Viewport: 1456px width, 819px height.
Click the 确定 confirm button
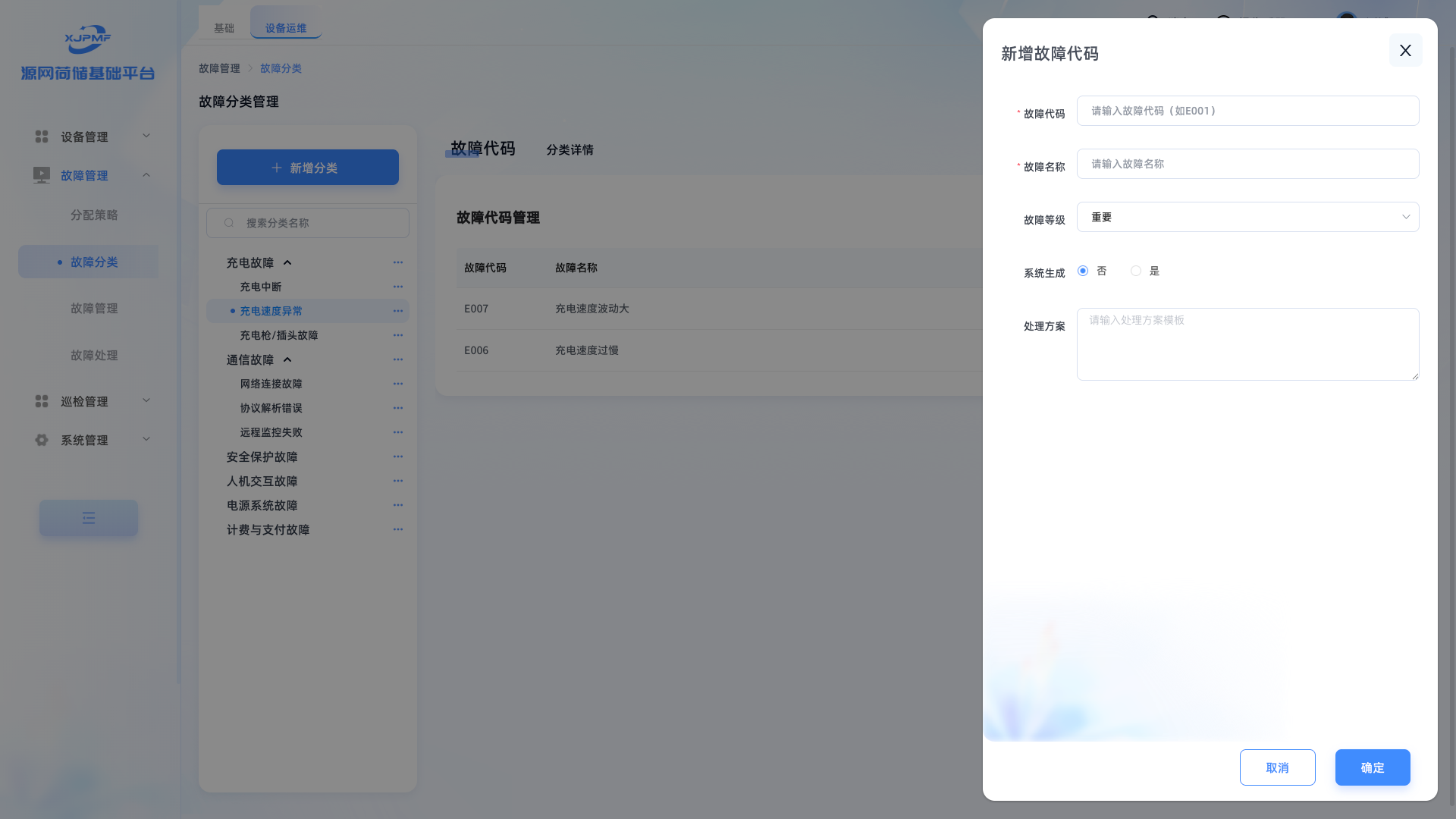coord(1372,767)
